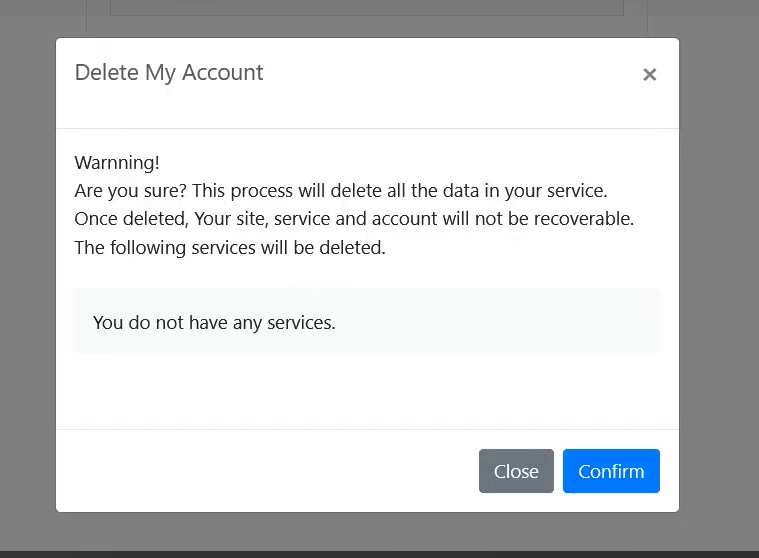Click empty space in the dialog footer
Image resolution: width=759 pixels, height=558 pixels.
(x=260, y=471)
